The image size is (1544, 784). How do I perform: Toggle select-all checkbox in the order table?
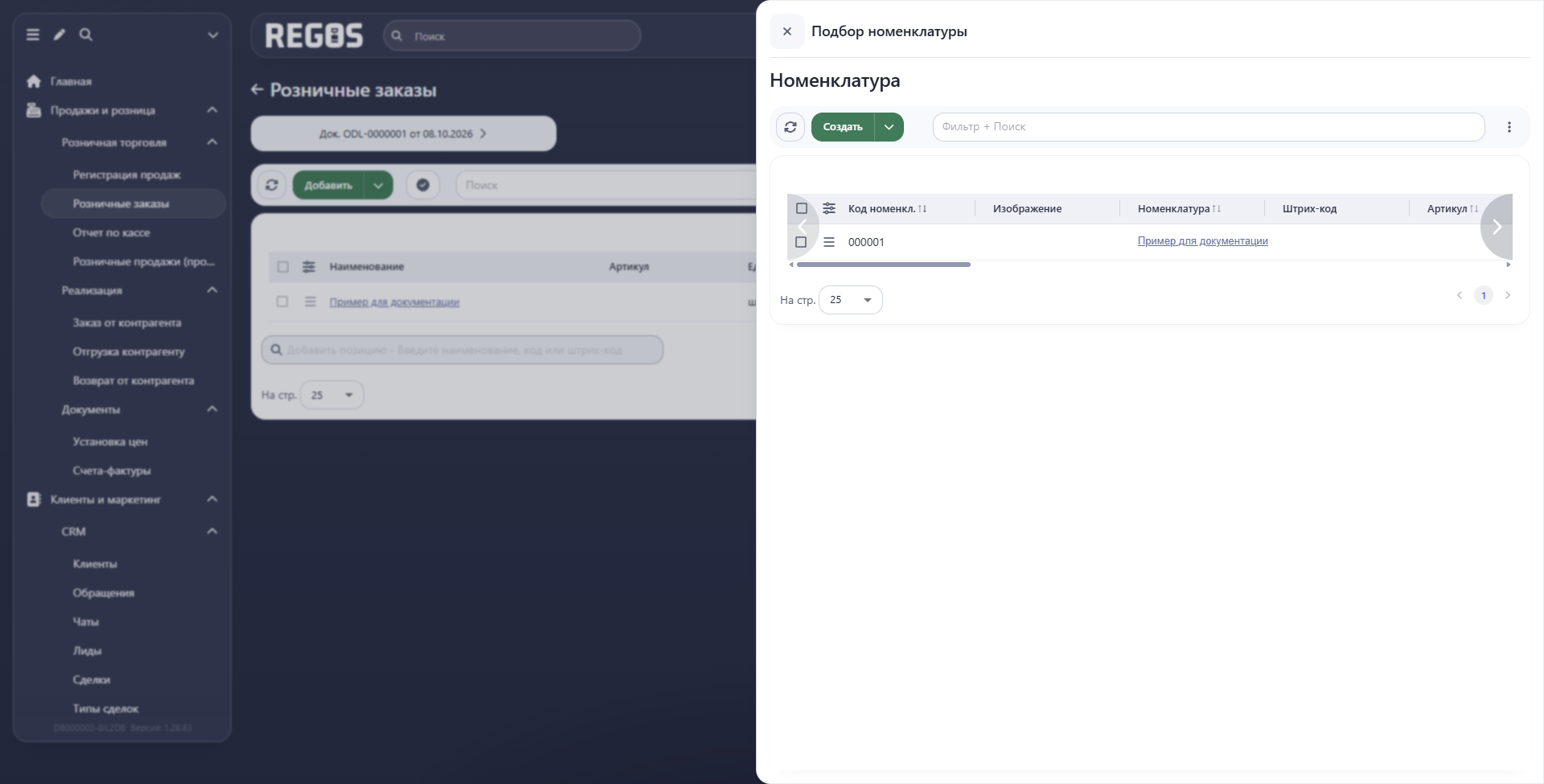point(283,267)
